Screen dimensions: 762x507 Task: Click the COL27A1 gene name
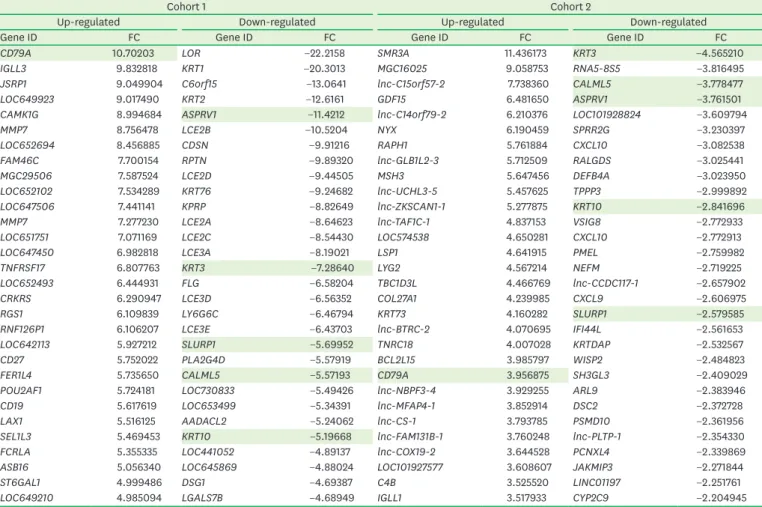[x=397, y=298]
